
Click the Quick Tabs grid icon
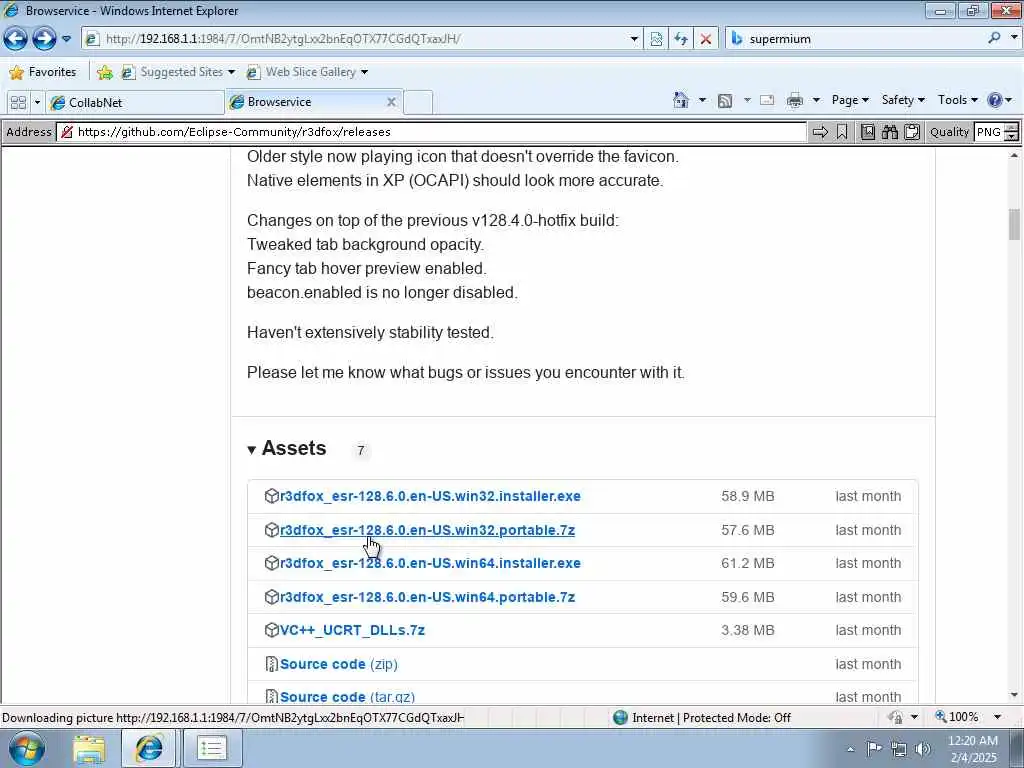[18, 103]
